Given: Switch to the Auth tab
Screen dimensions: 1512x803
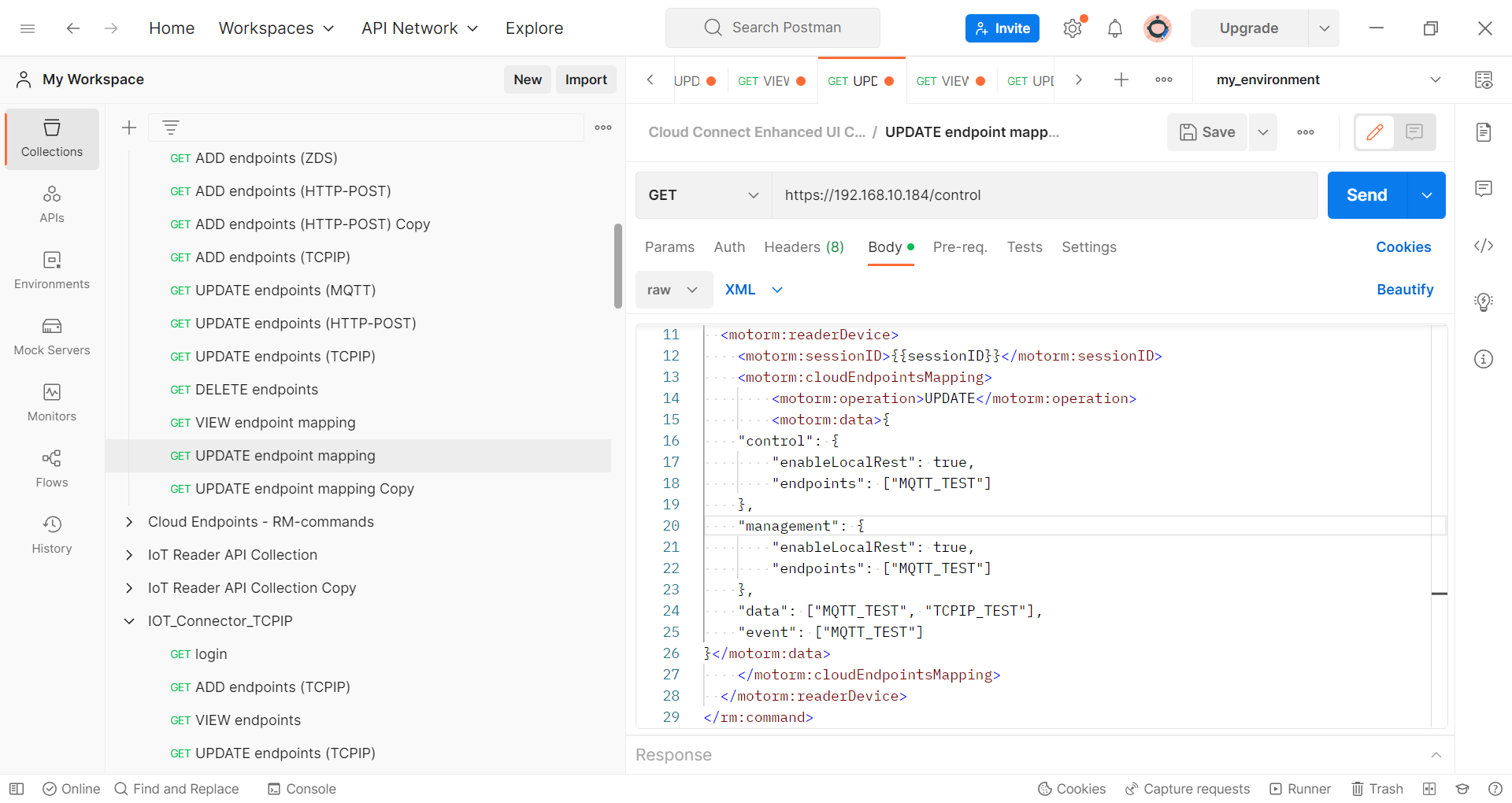Looking at the screenshot, I should point(729,247).
